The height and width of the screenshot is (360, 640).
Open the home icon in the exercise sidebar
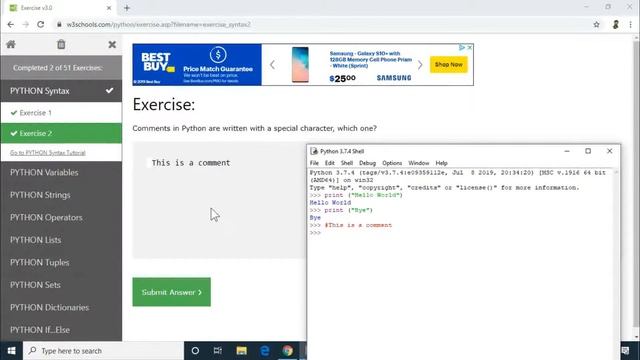tap(11, 44)
